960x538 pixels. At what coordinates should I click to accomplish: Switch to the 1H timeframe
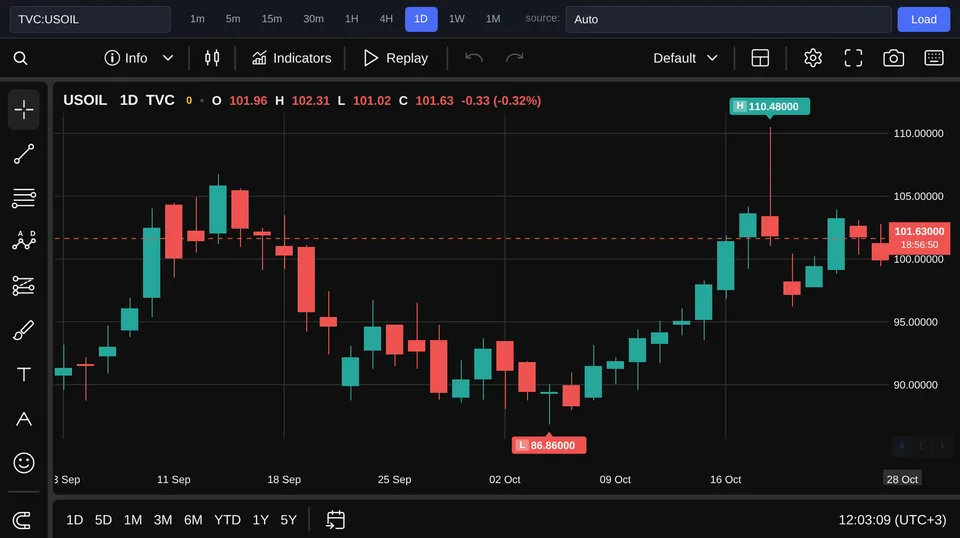(351, 19)
